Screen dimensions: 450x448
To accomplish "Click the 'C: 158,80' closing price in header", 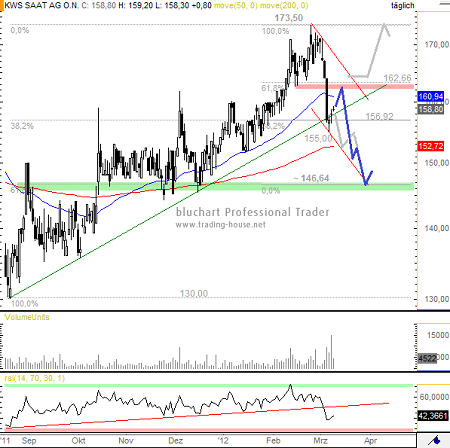I will click(99, 6).
